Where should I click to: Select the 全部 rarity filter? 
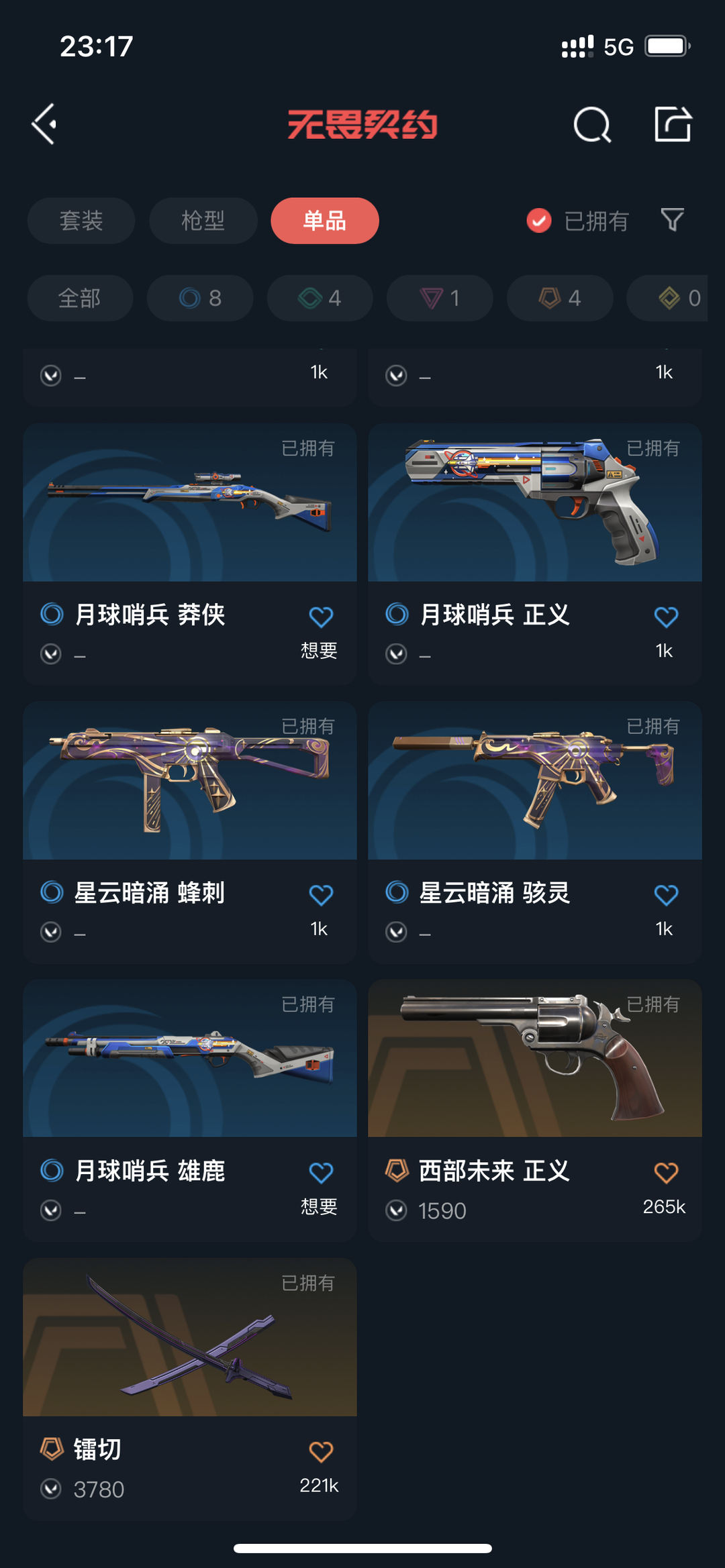80,298
